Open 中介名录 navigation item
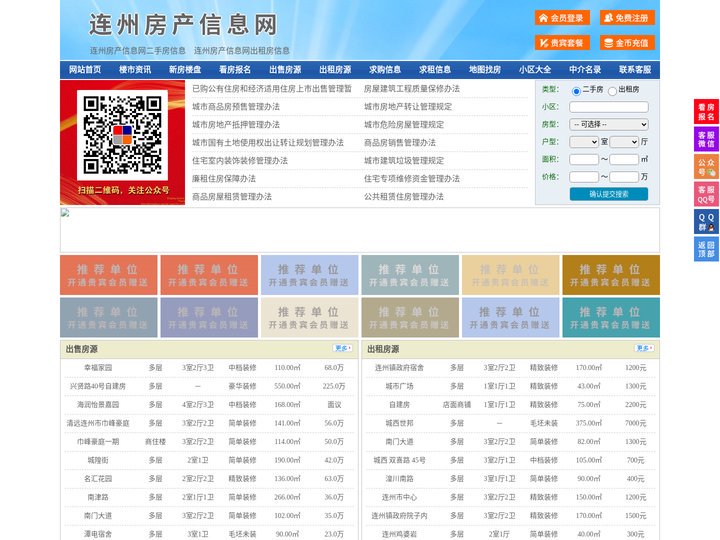Viewport: 720px width, 540px height. coord(585,69)
